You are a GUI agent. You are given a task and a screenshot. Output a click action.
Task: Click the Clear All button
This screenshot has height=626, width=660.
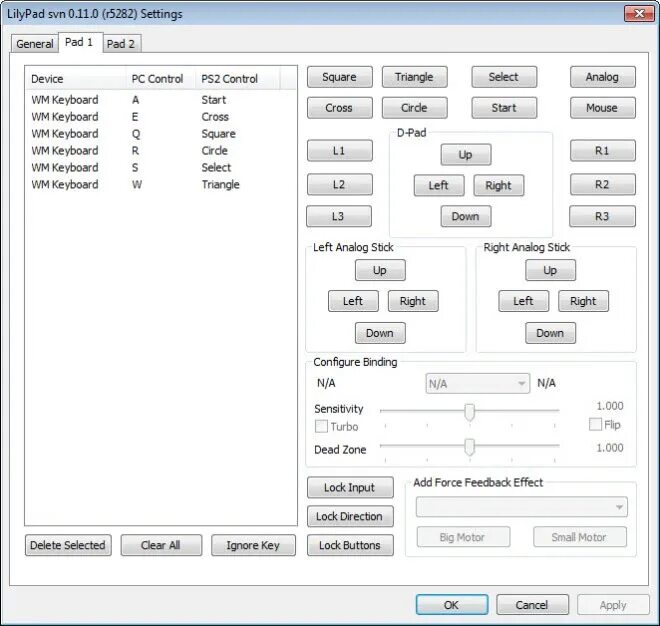[161, 545]
